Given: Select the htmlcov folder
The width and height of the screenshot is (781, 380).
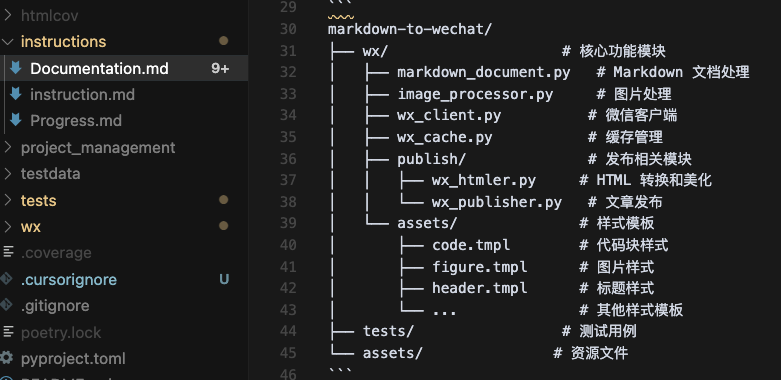Looking at the screenshot, I should [49, 15].
